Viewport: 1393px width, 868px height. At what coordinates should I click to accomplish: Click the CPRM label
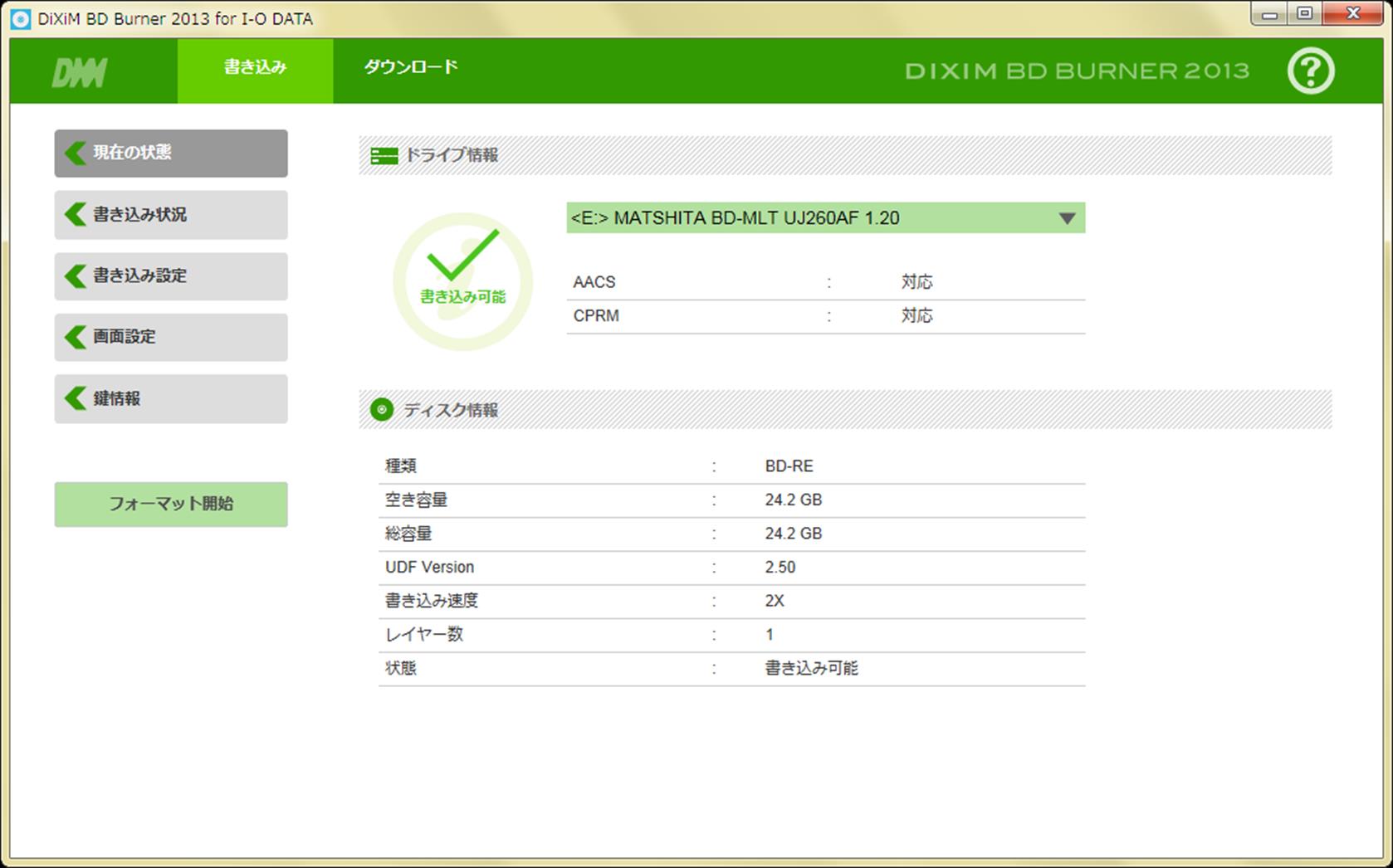[x=596, y=316]
